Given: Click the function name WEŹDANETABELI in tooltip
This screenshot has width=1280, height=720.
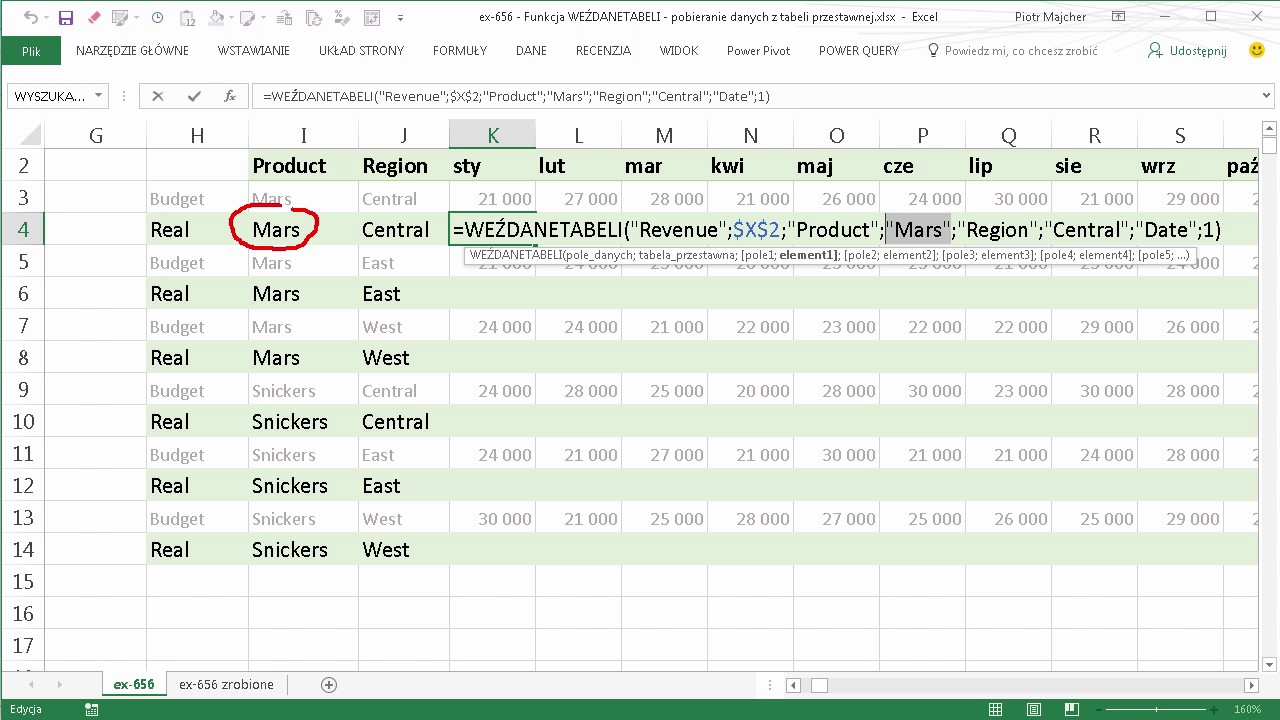Looking at the screenshot, I should tap(515, 255).
